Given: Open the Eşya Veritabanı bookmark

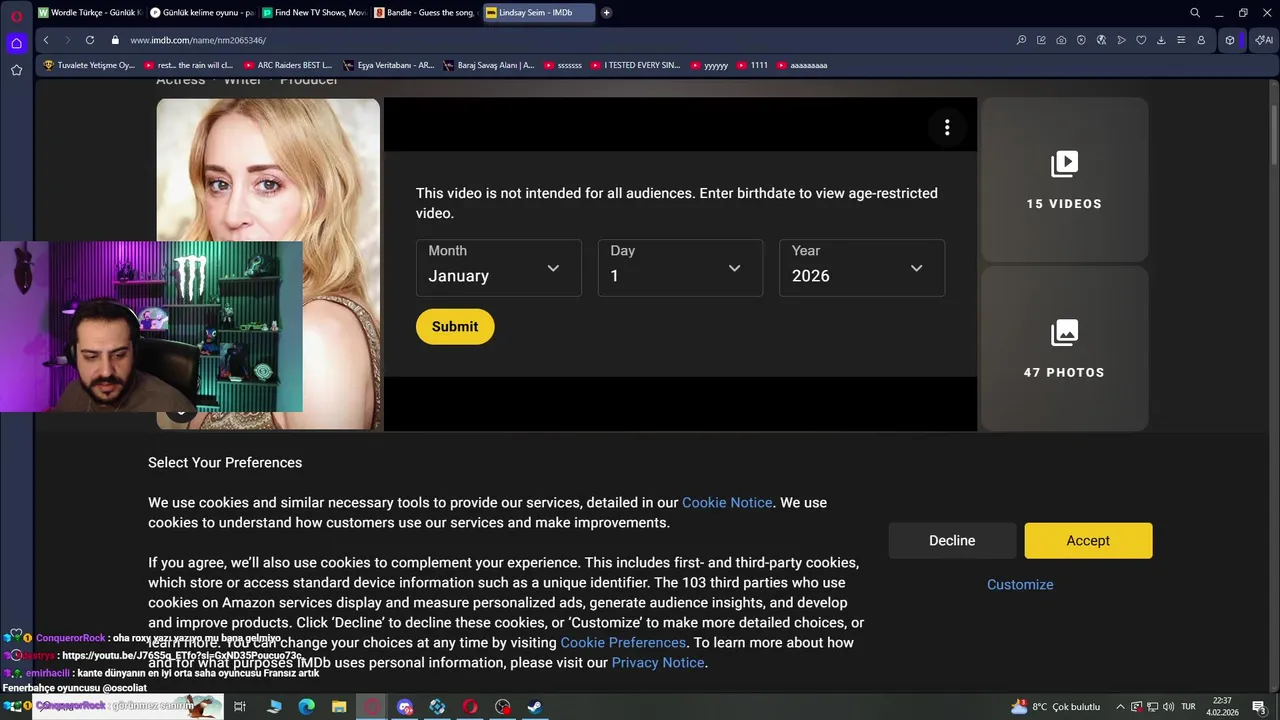Looking at the screenshot, I should pos(389,65).
